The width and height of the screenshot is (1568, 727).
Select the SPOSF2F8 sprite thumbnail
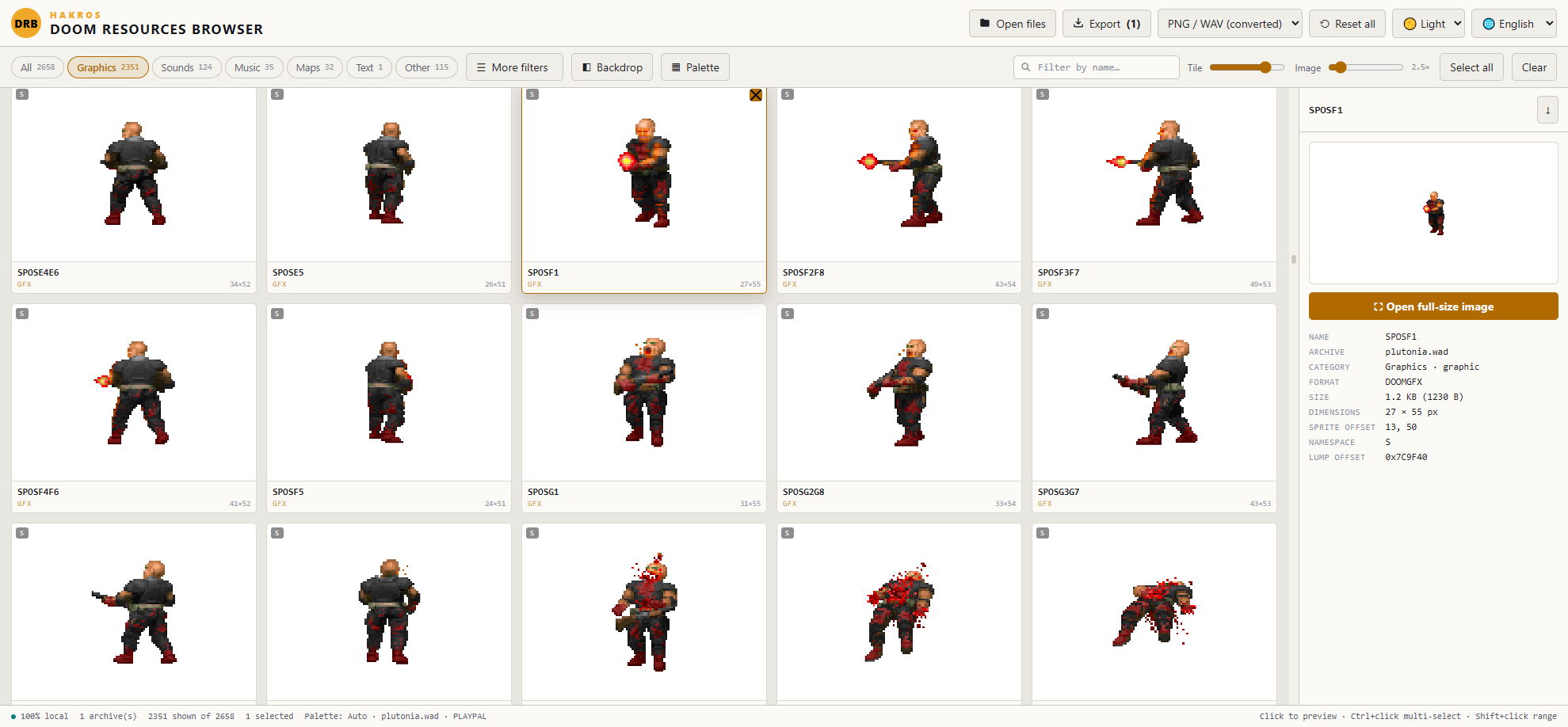899,174
